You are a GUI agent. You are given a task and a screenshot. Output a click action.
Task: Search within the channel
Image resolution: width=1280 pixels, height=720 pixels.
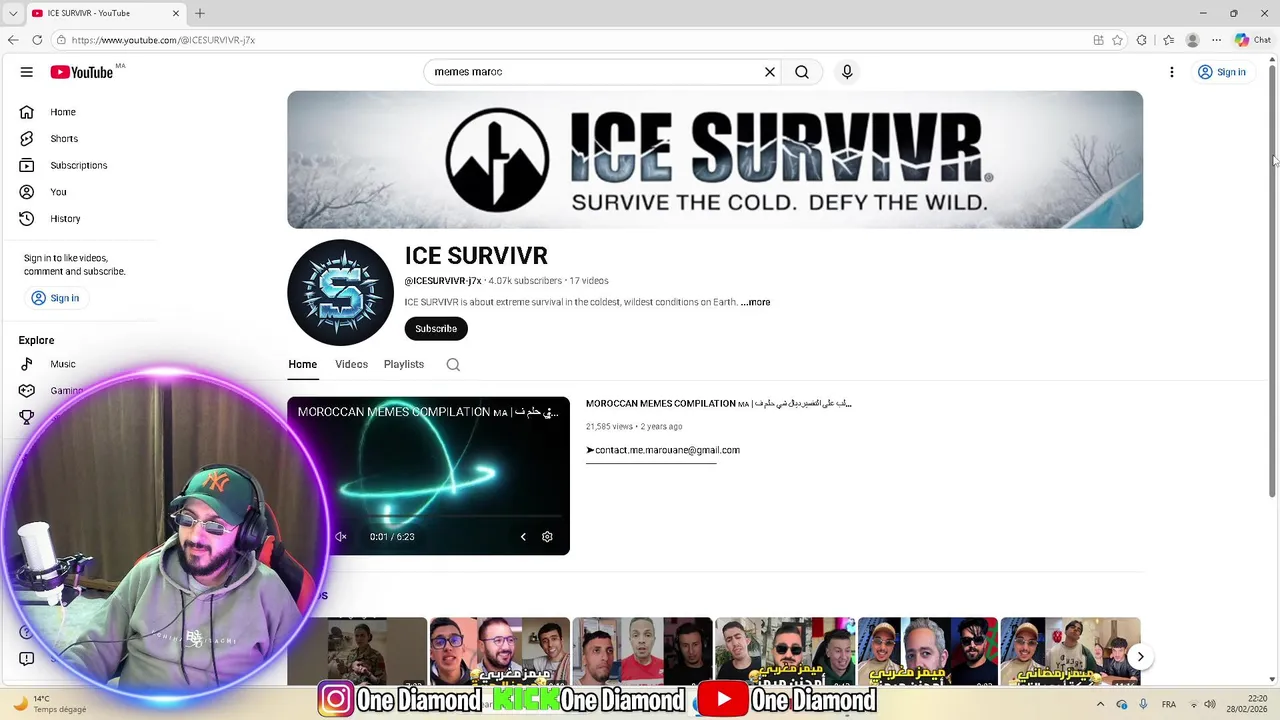pos(453,365)
